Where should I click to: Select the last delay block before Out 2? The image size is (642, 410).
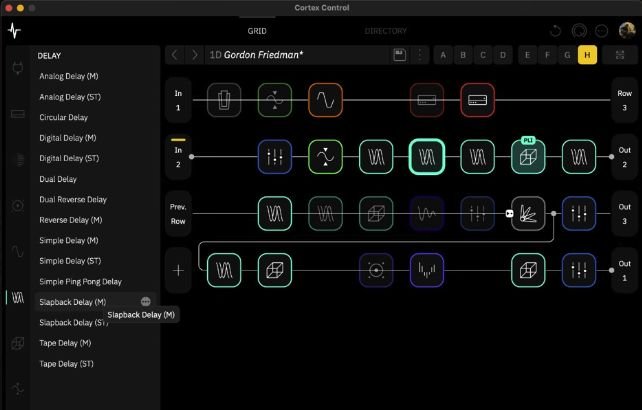click(579, 157)
